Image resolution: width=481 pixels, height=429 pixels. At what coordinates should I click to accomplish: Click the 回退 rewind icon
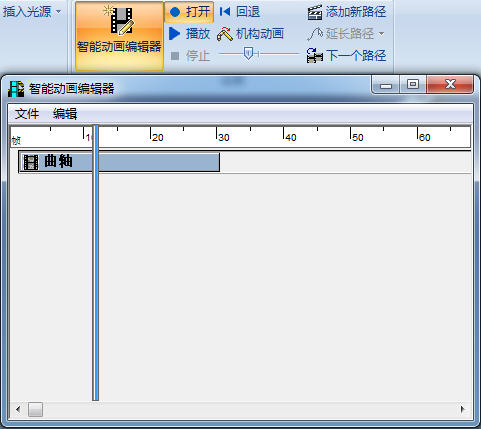pyautogui.click(x=225, y=12)
